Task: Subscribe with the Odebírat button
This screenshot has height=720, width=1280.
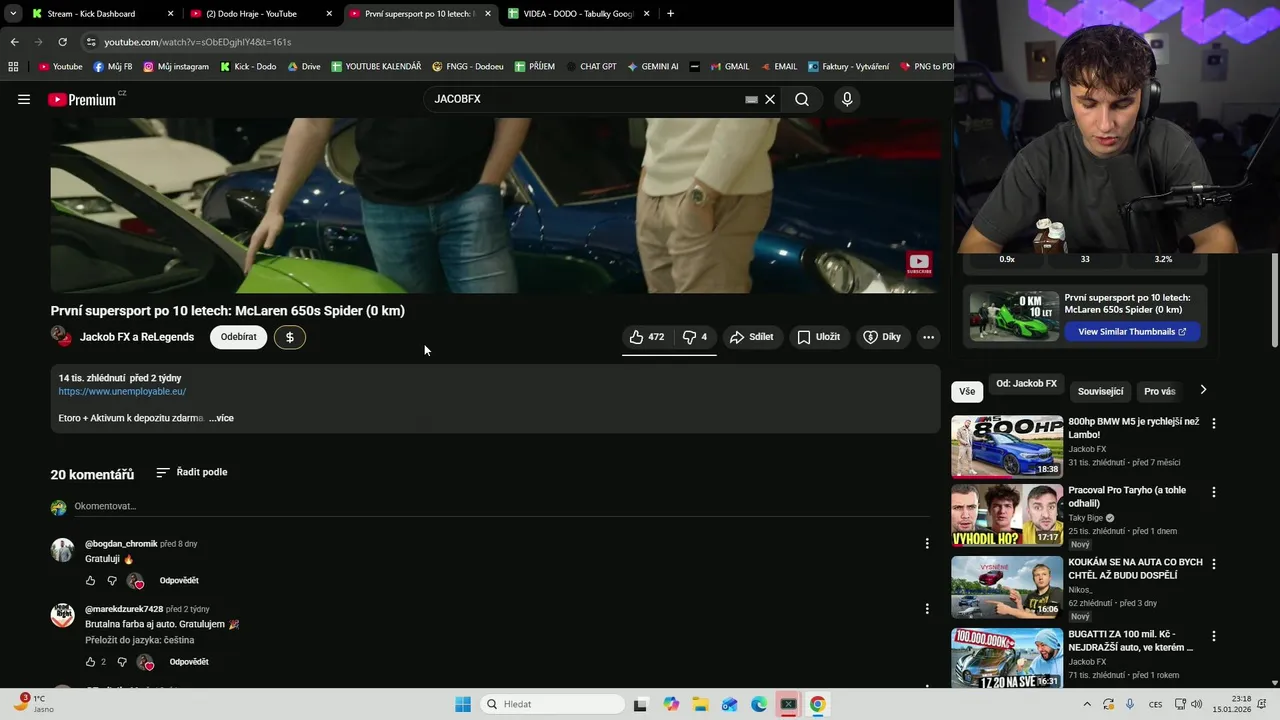Action: (x=238, y=337)
